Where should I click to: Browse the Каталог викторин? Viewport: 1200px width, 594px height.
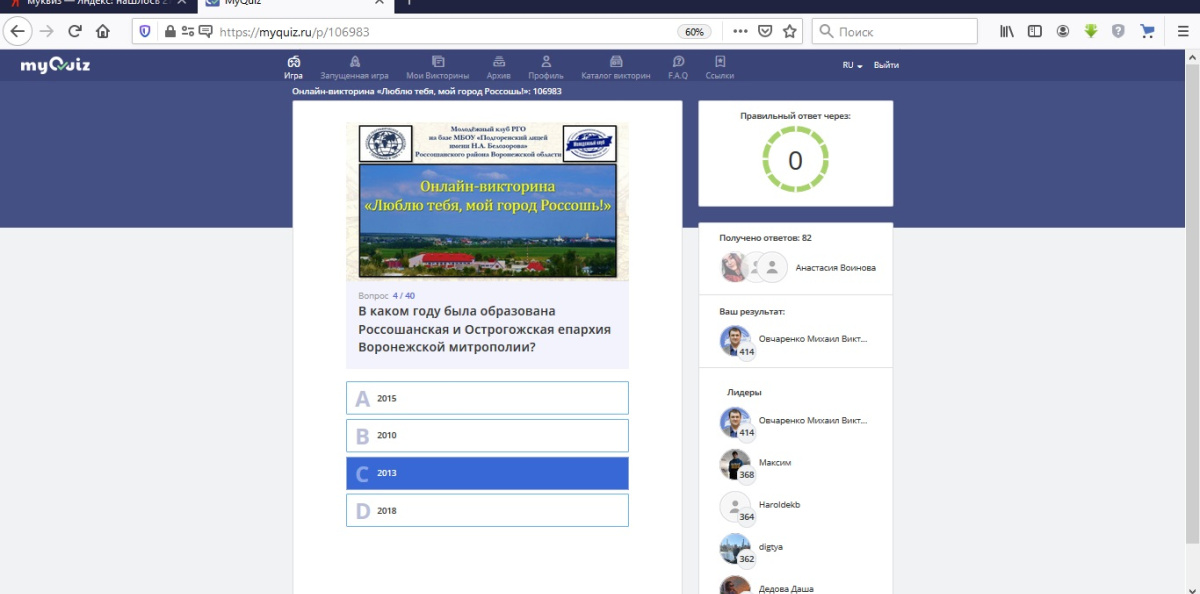(x=616, y=68)
